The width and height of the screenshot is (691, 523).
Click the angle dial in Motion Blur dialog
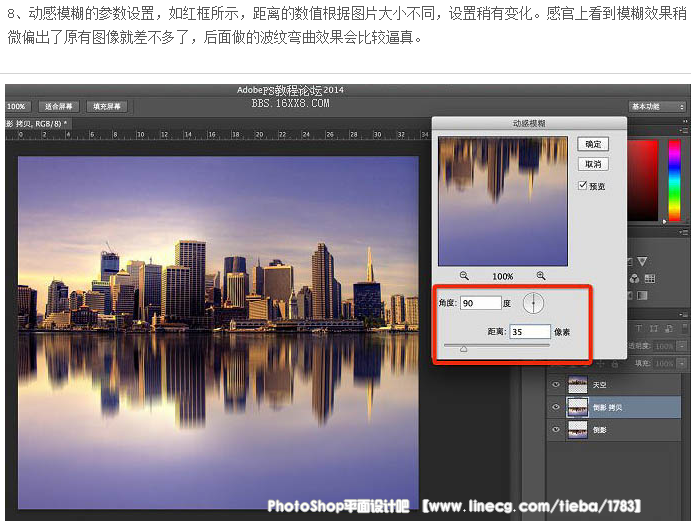(533, 303)
